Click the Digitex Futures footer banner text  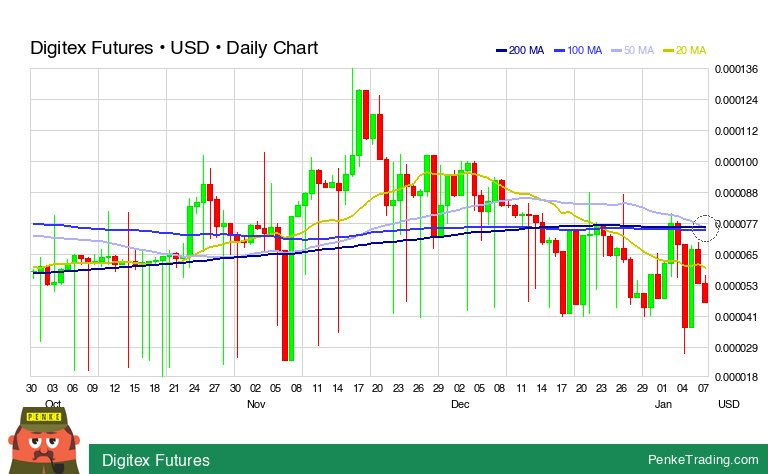coord(156,460)
